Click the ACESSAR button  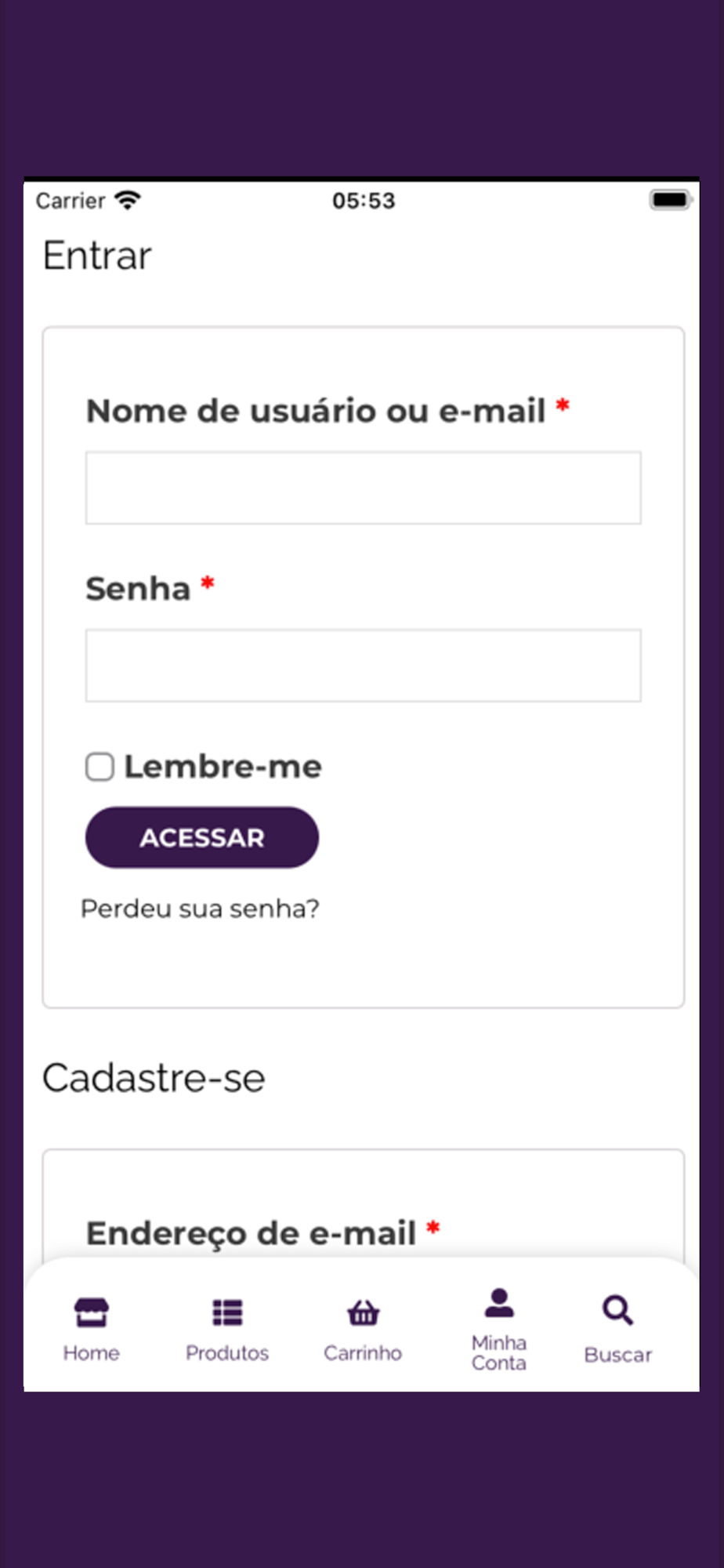(202, 837)
